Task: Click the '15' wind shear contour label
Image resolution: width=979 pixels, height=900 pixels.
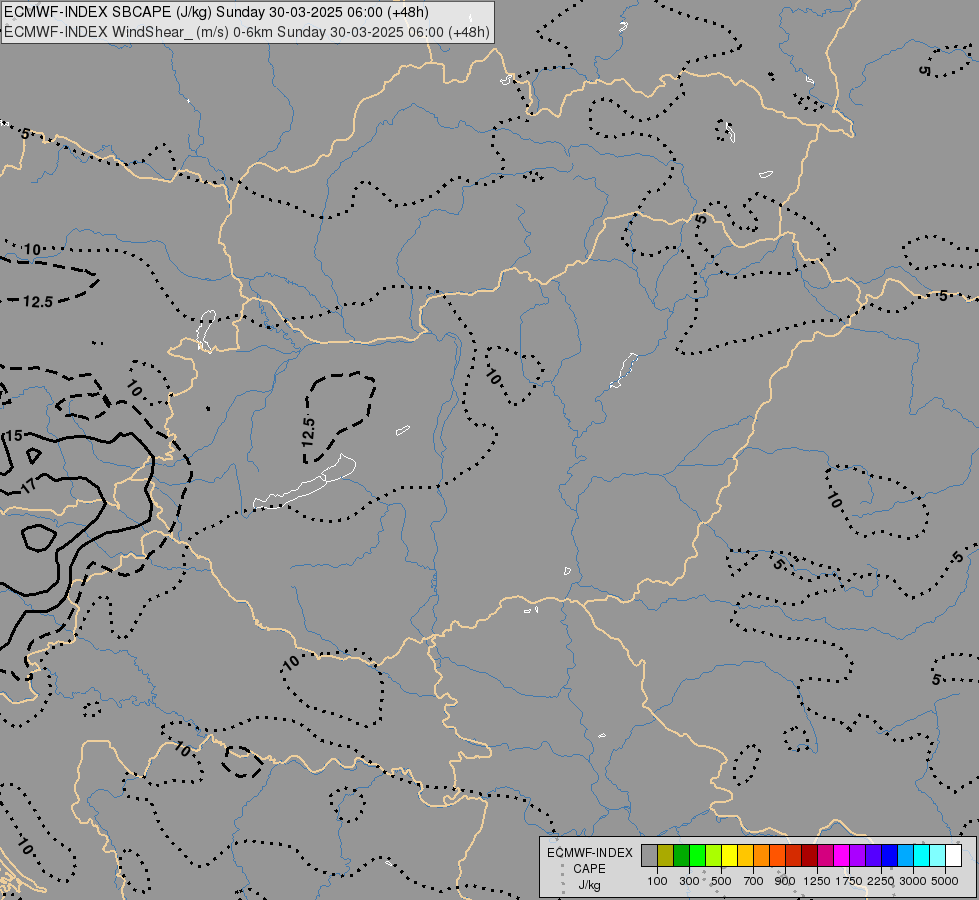Action: [14, 435]
